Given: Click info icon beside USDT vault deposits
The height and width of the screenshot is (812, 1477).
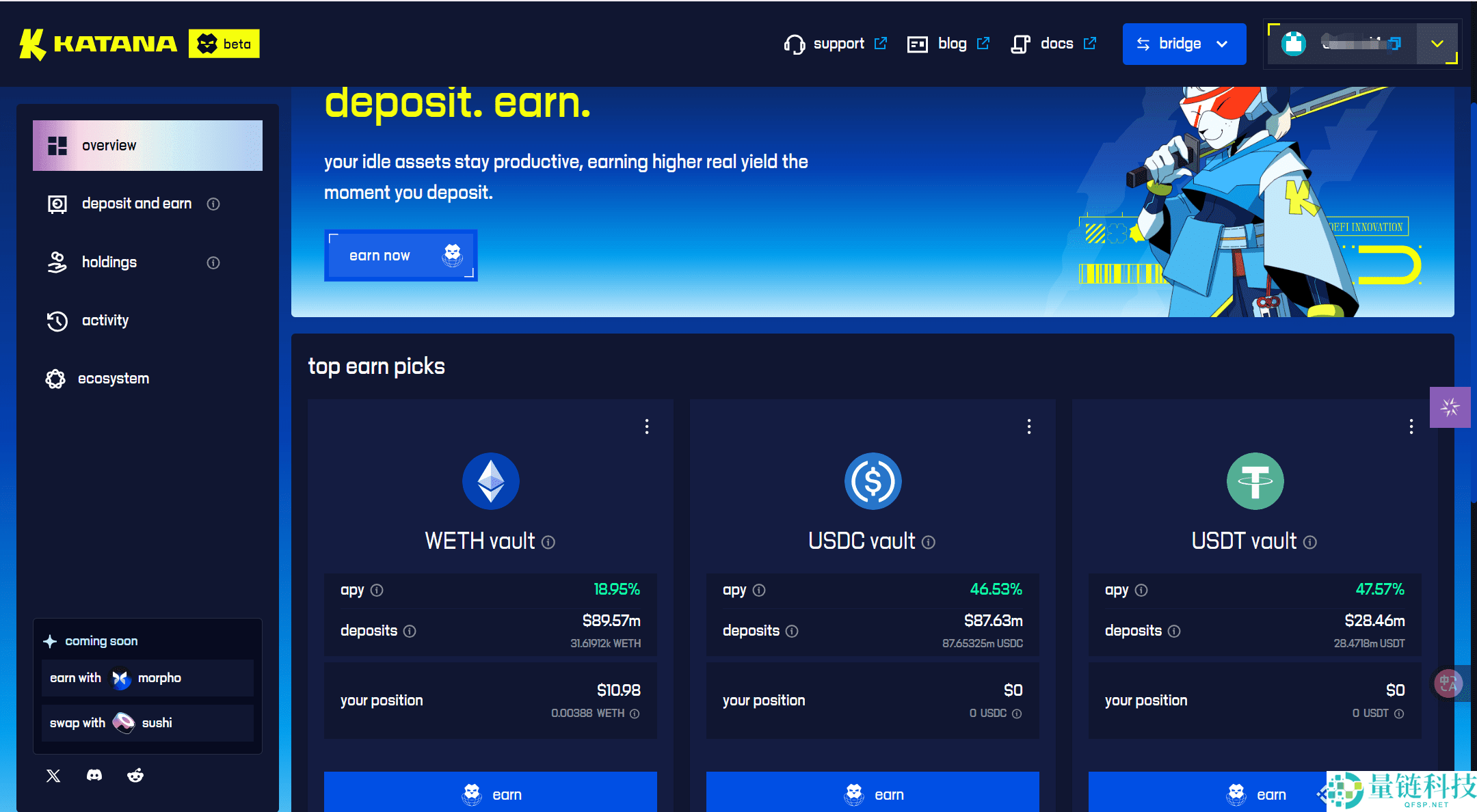Looking at the screenshot, I should [x=1174, y=631].
